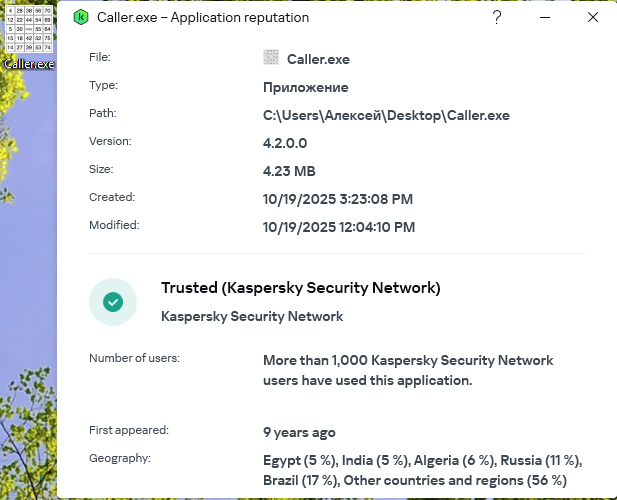Click the Desktop\Caller.exe file path value

click(x=386, y=115)
